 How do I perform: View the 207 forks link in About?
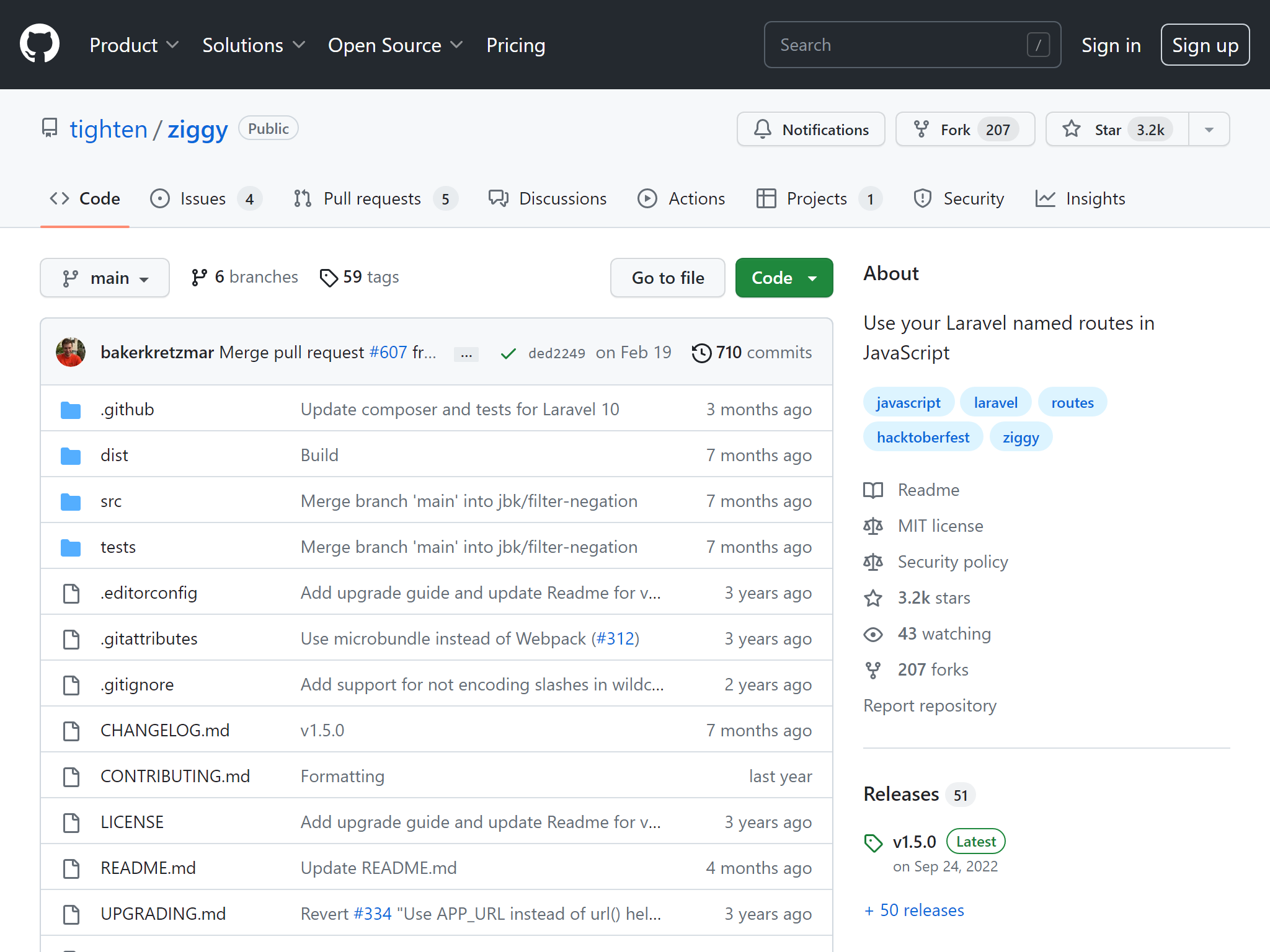pyautogui.click(x=917, y=670)
